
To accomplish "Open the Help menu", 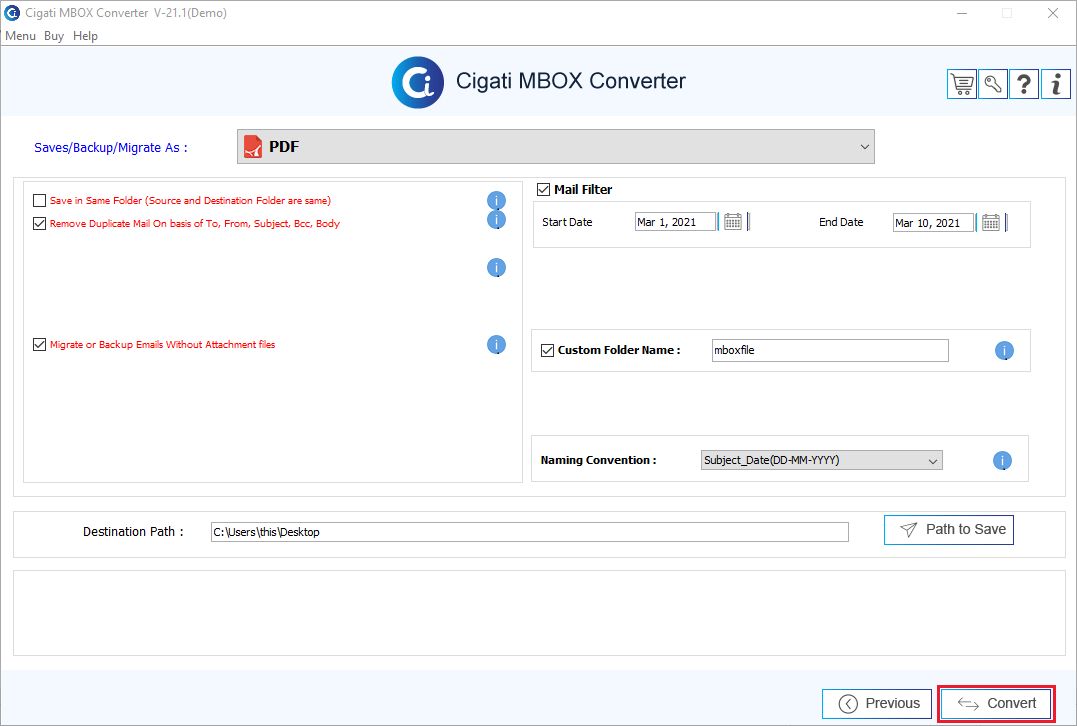I will (85, 36).
